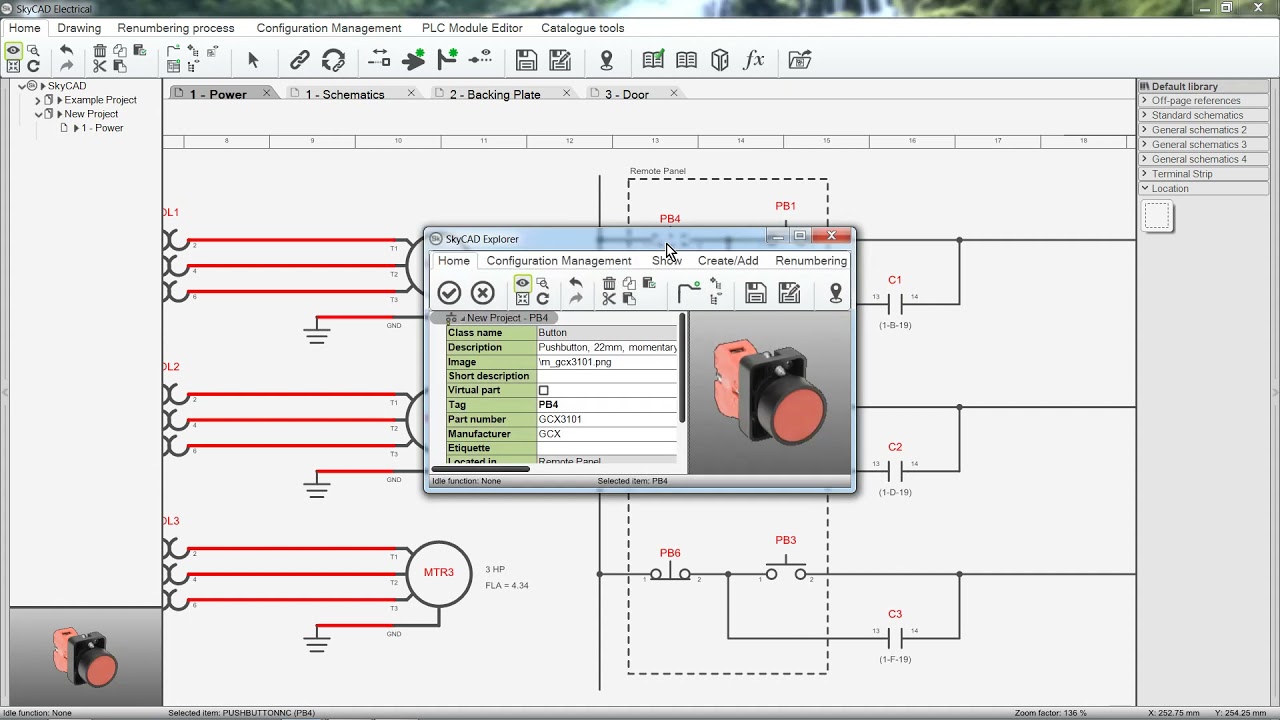Click the folder icon at main toolbar end
This screenshot has width=1280, height=720.
click(799, 61)
